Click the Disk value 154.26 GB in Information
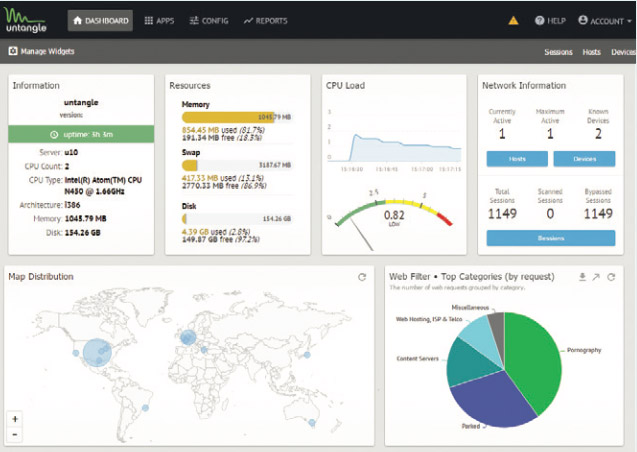This screenshot has width=637, height=452. 83,233
